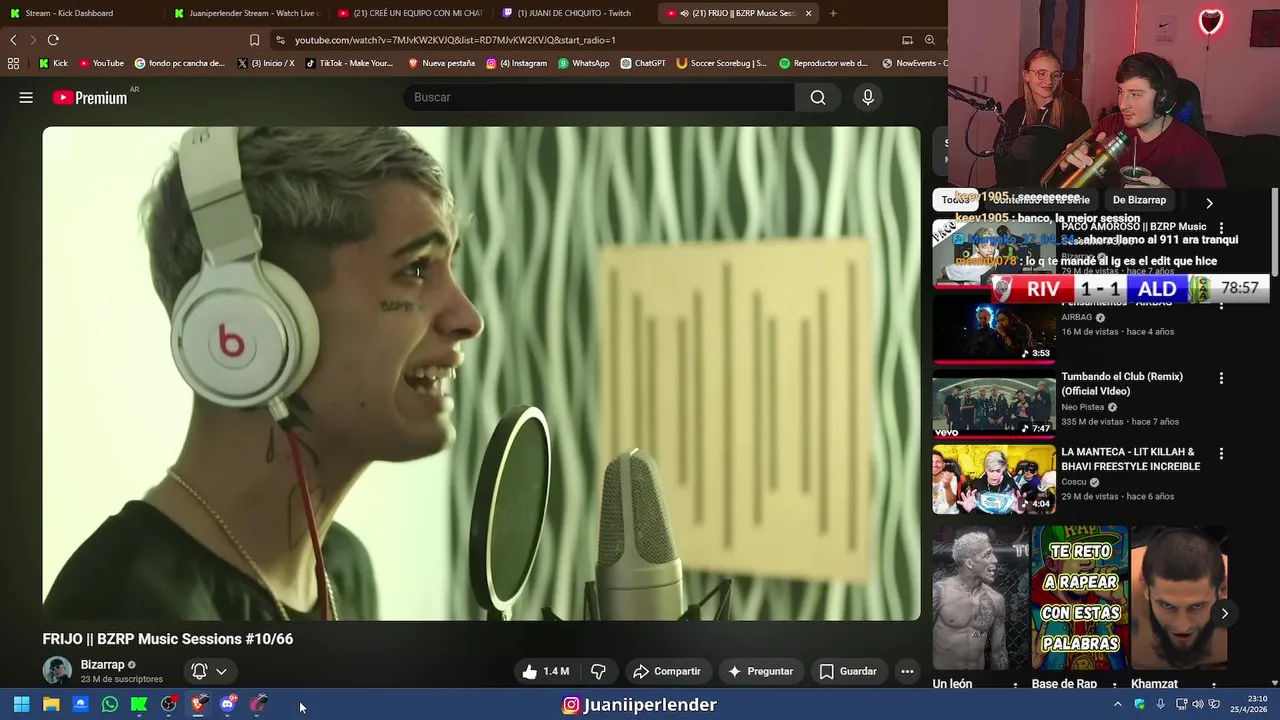Image resolution: width=1280 pixels, height=720 pixels.
Task: Select the Todos filter chip
Action: click(x=955, y=200)
